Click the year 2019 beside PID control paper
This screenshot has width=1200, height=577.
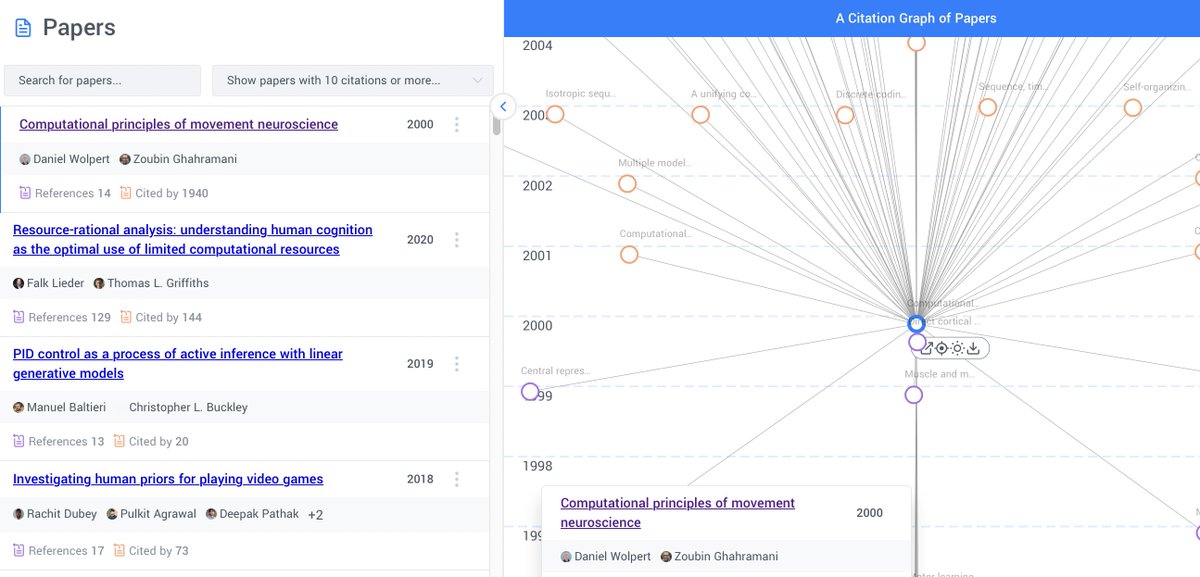point(420,364)
